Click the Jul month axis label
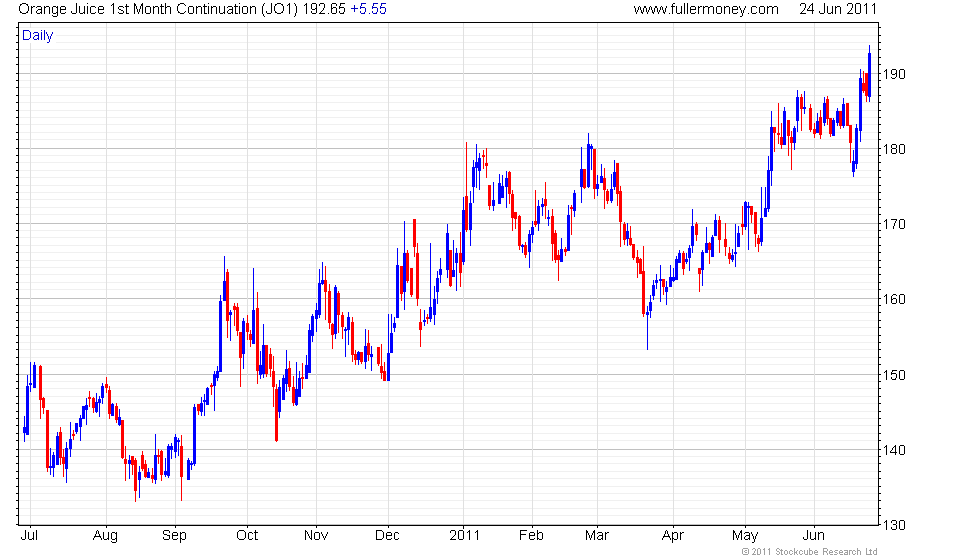Image resolution: width=960 pixels, height=560 pixels. [x=29, y=536]
